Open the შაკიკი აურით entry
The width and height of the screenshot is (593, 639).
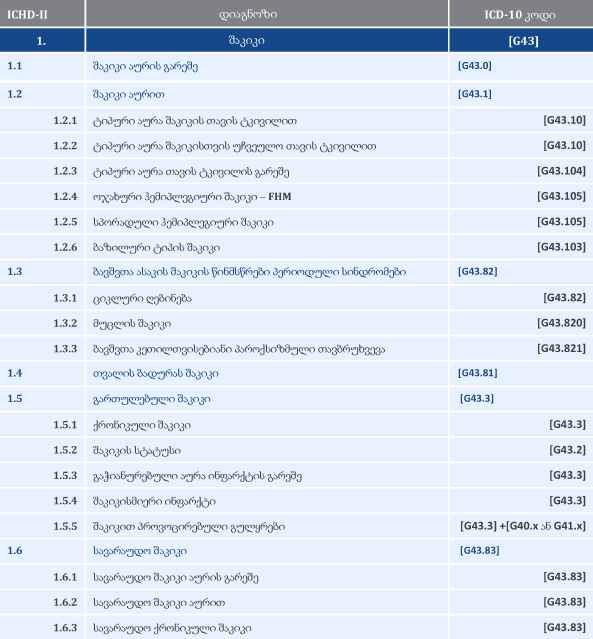[x=129, y=95]
